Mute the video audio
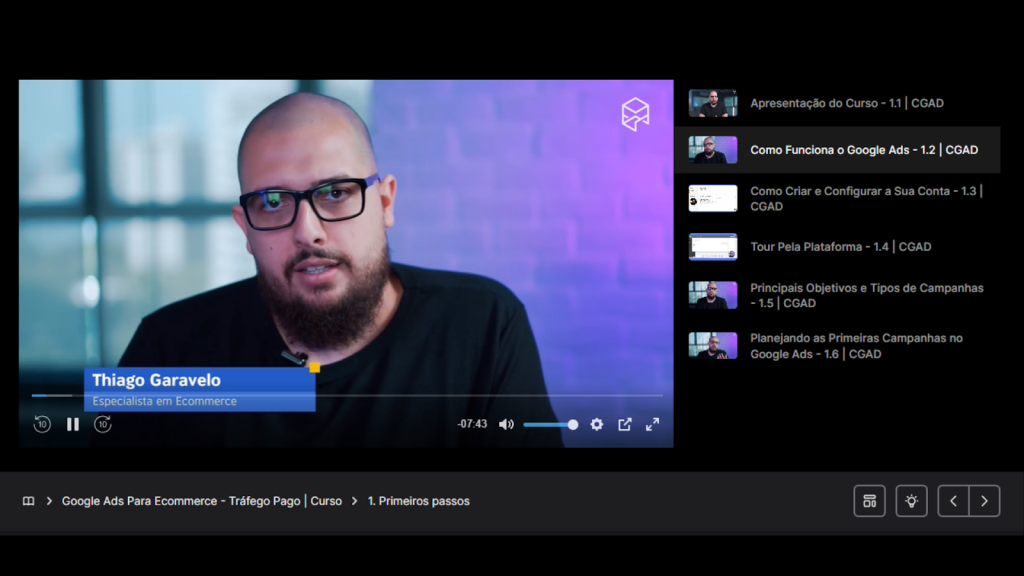The height and width of the screenshot is (576, 1024). 506,424
